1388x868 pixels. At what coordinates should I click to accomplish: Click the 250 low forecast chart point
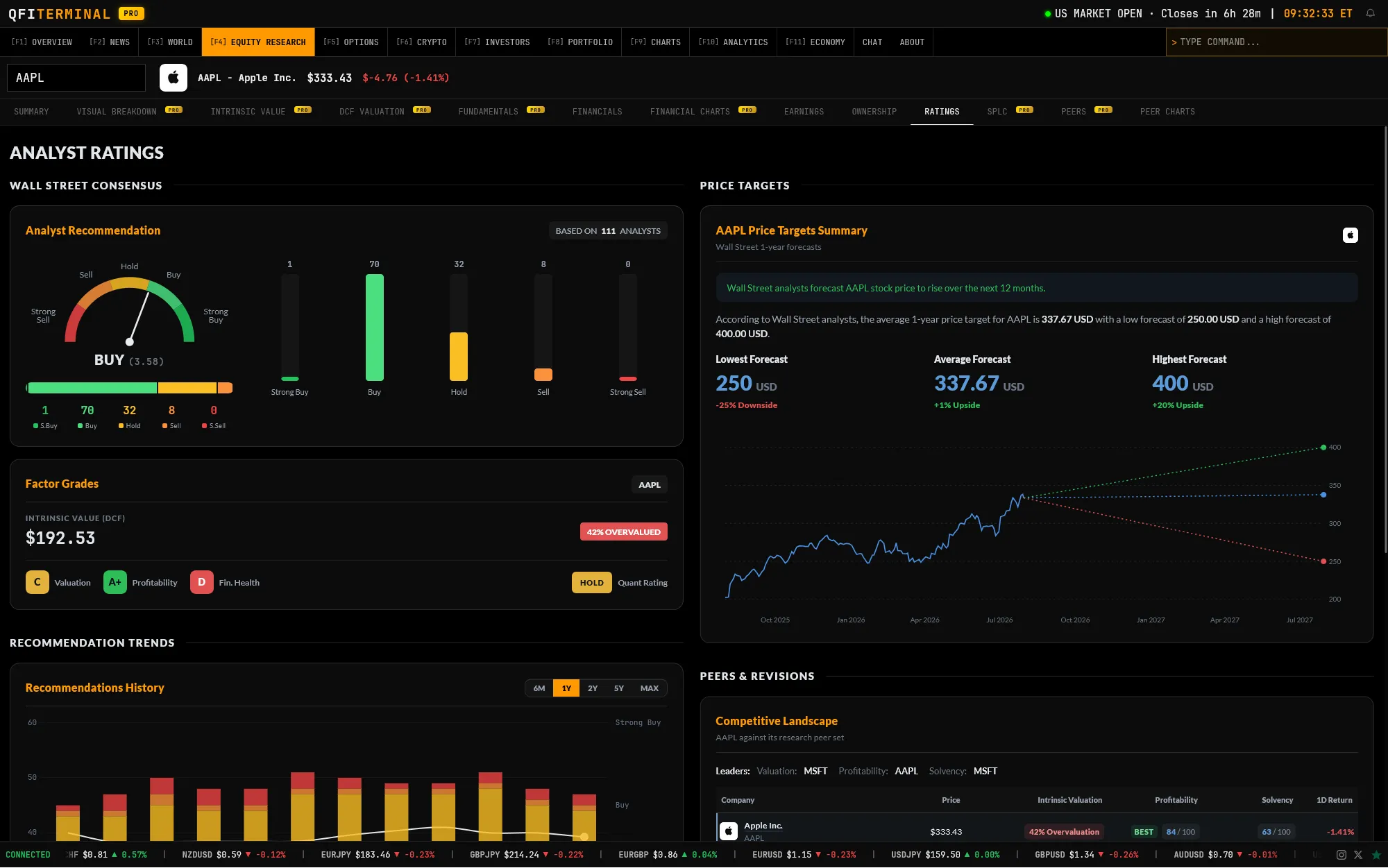[1323, 561]
